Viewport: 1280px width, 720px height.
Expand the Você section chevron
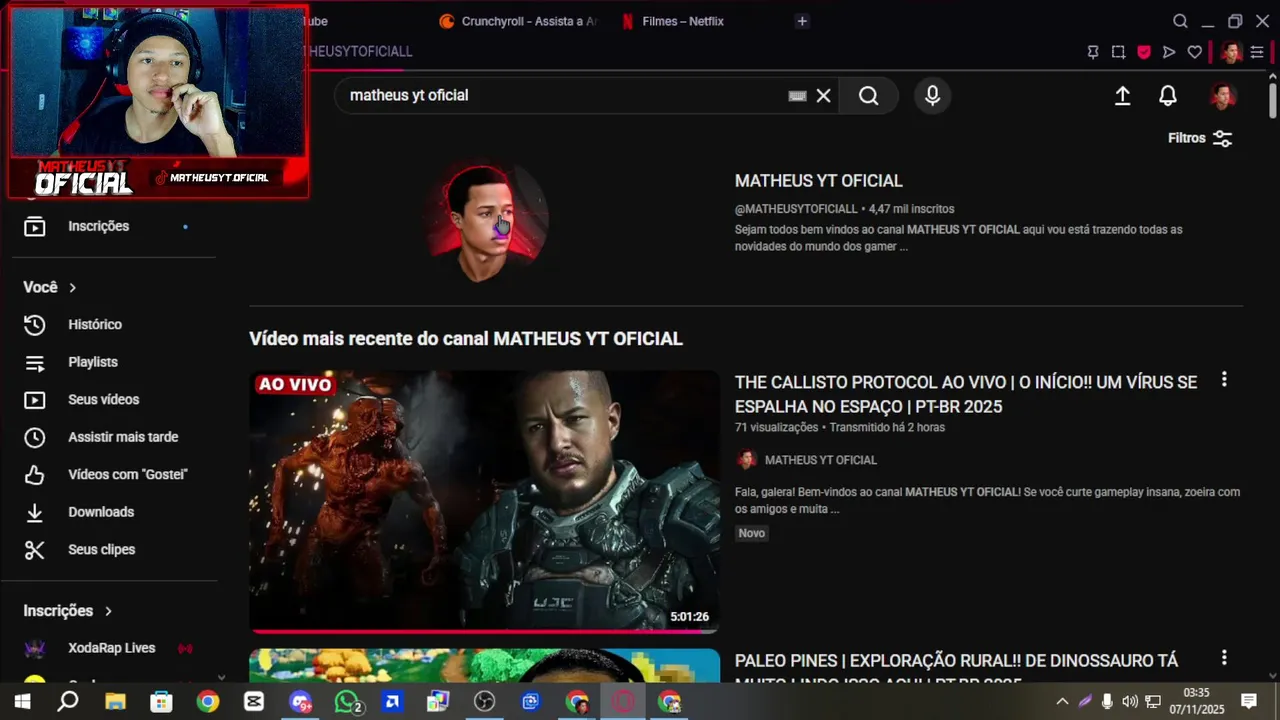pos(72,287)
